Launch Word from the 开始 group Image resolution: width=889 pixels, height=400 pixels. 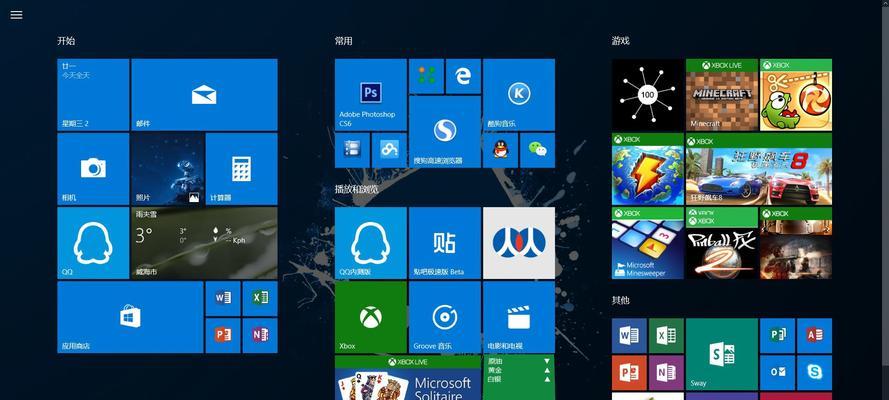click(x=223, y=299)
